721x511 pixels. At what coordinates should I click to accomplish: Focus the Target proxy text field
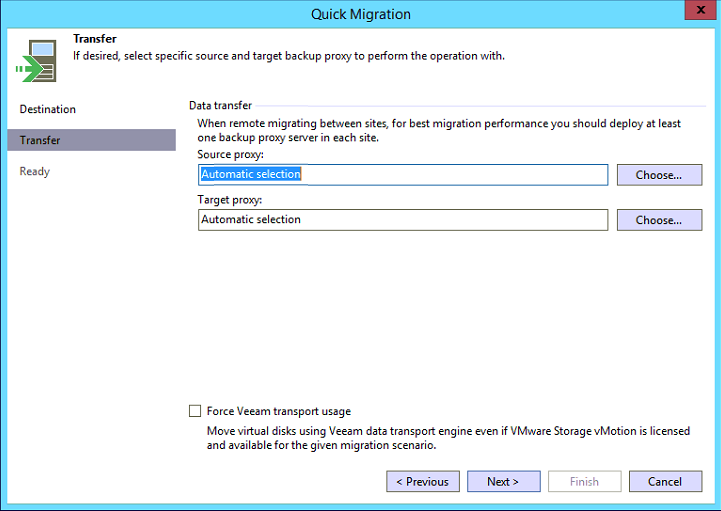(402, 220)
